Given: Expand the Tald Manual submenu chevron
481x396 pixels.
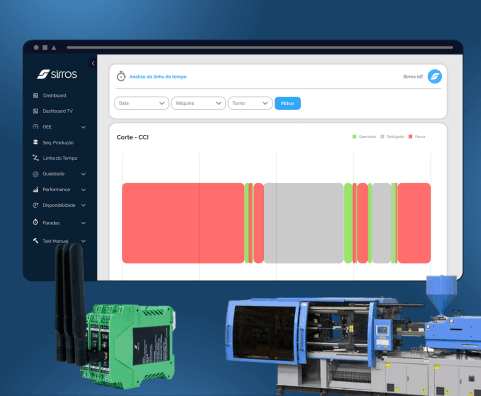Looking at the screenshot, I should click(x=83, y=241).
